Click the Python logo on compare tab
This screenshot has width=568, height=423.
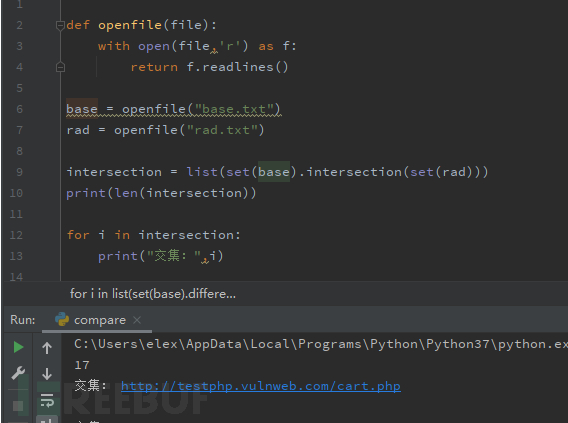point(62,319)
